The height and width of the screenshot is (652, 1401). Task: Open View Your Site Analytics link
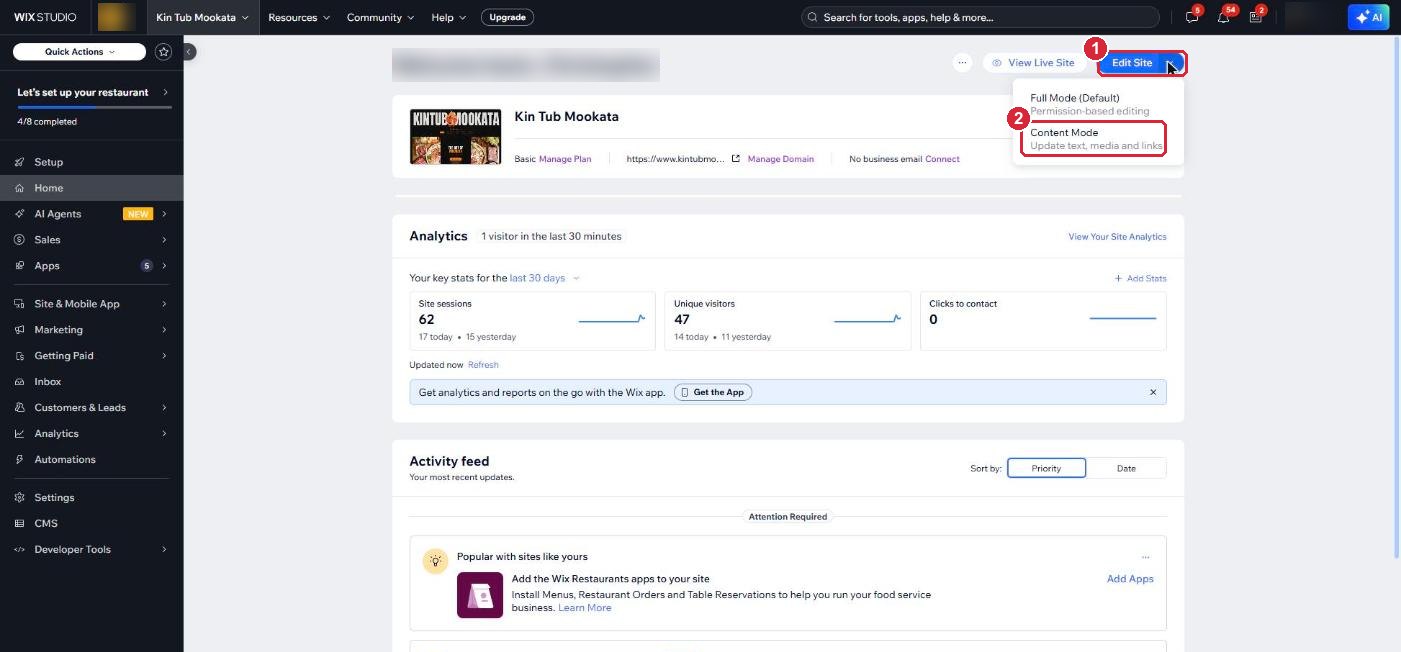1117,237
